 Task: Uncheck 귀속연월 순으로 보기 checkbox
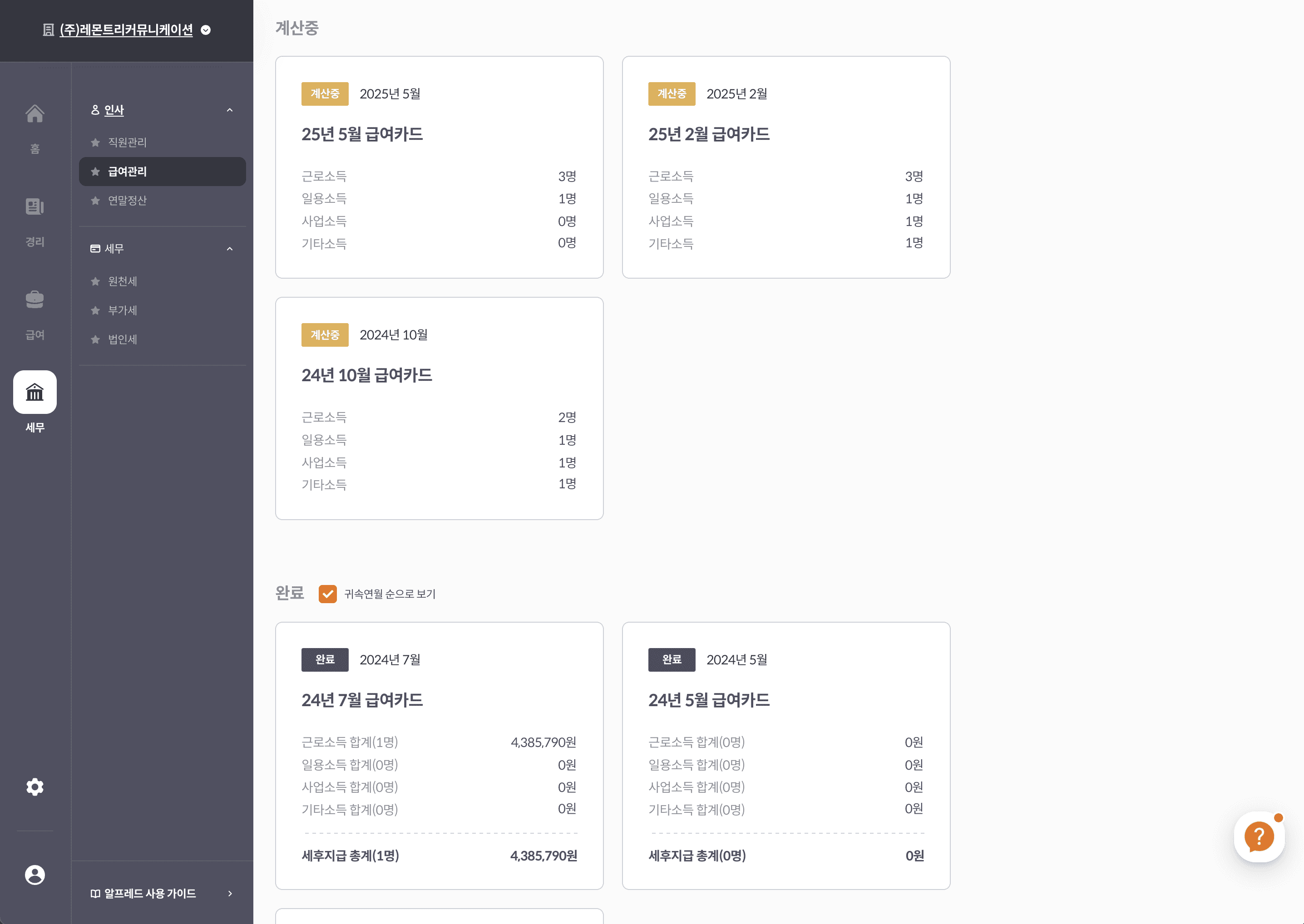327,594
